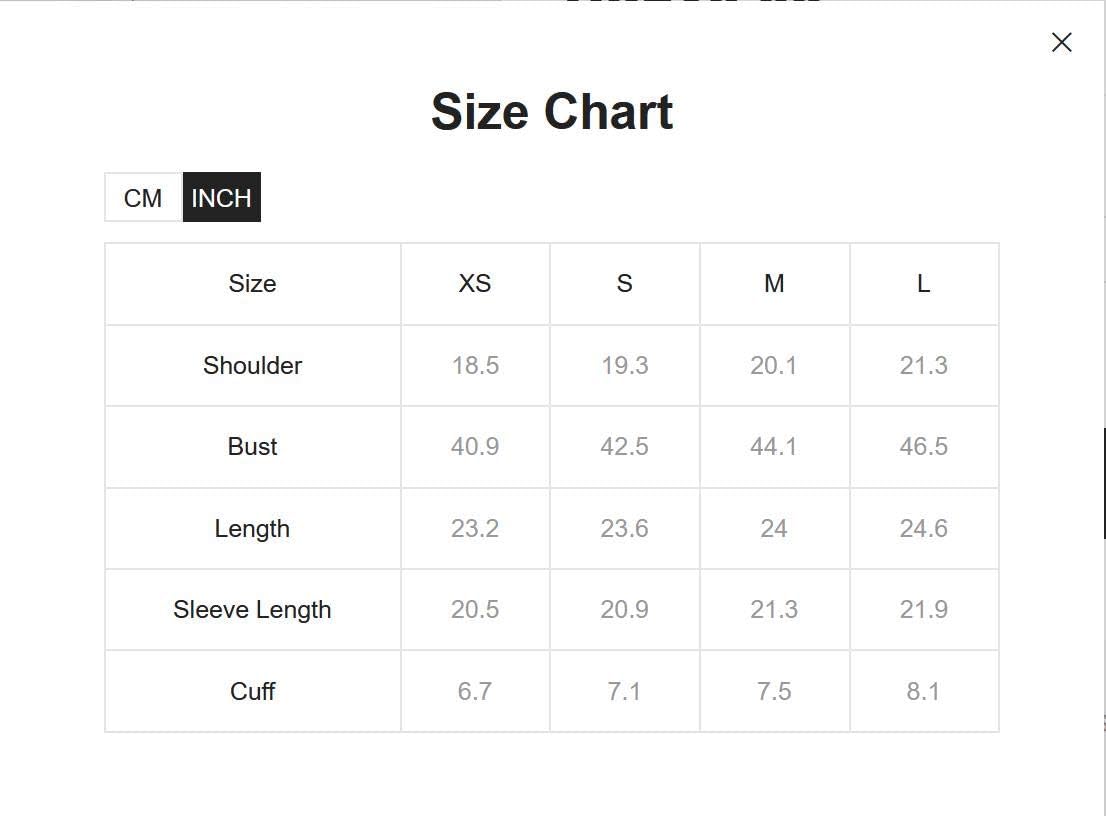Close the Size Chart dialog

point(1061,42)
